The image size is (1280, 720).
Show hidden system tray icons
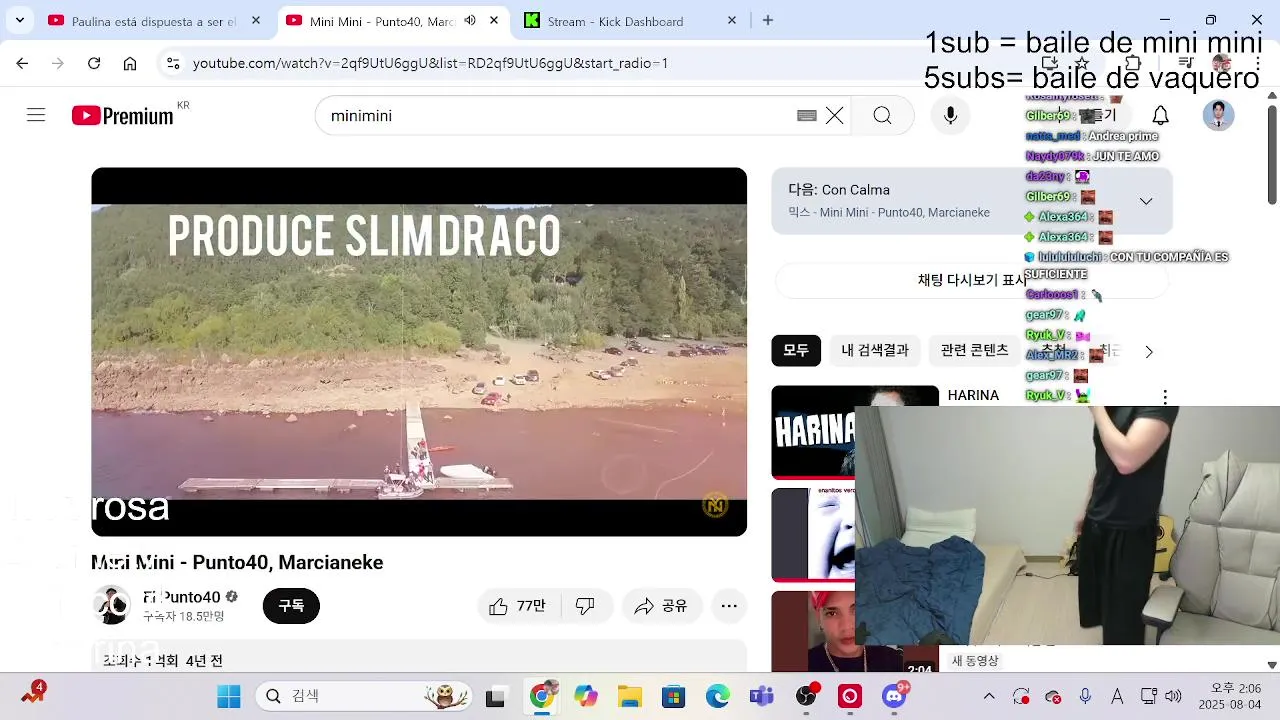(x=989, y=697)
